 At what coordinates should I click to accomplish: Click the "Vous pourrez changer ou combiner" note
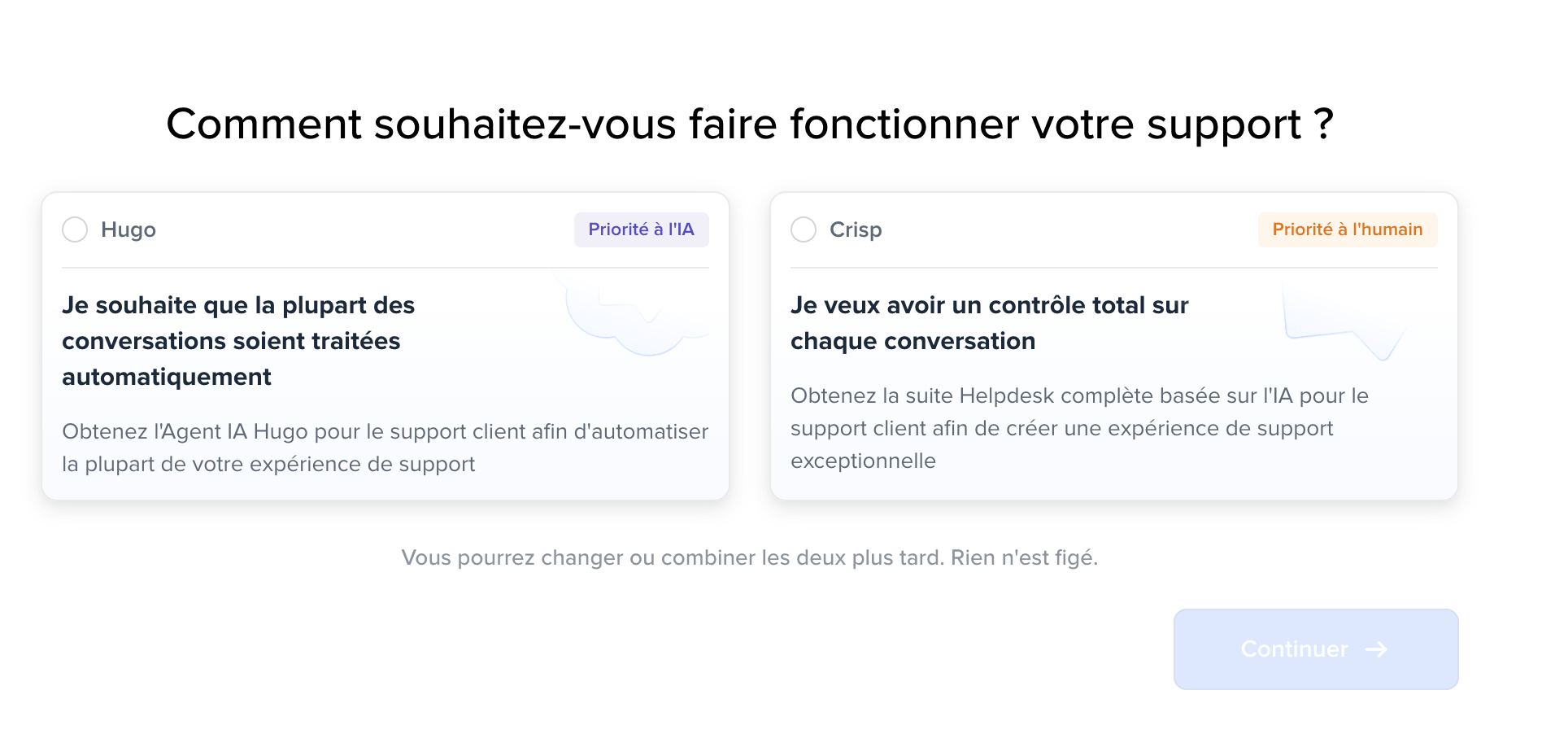(x=750, y=557)
